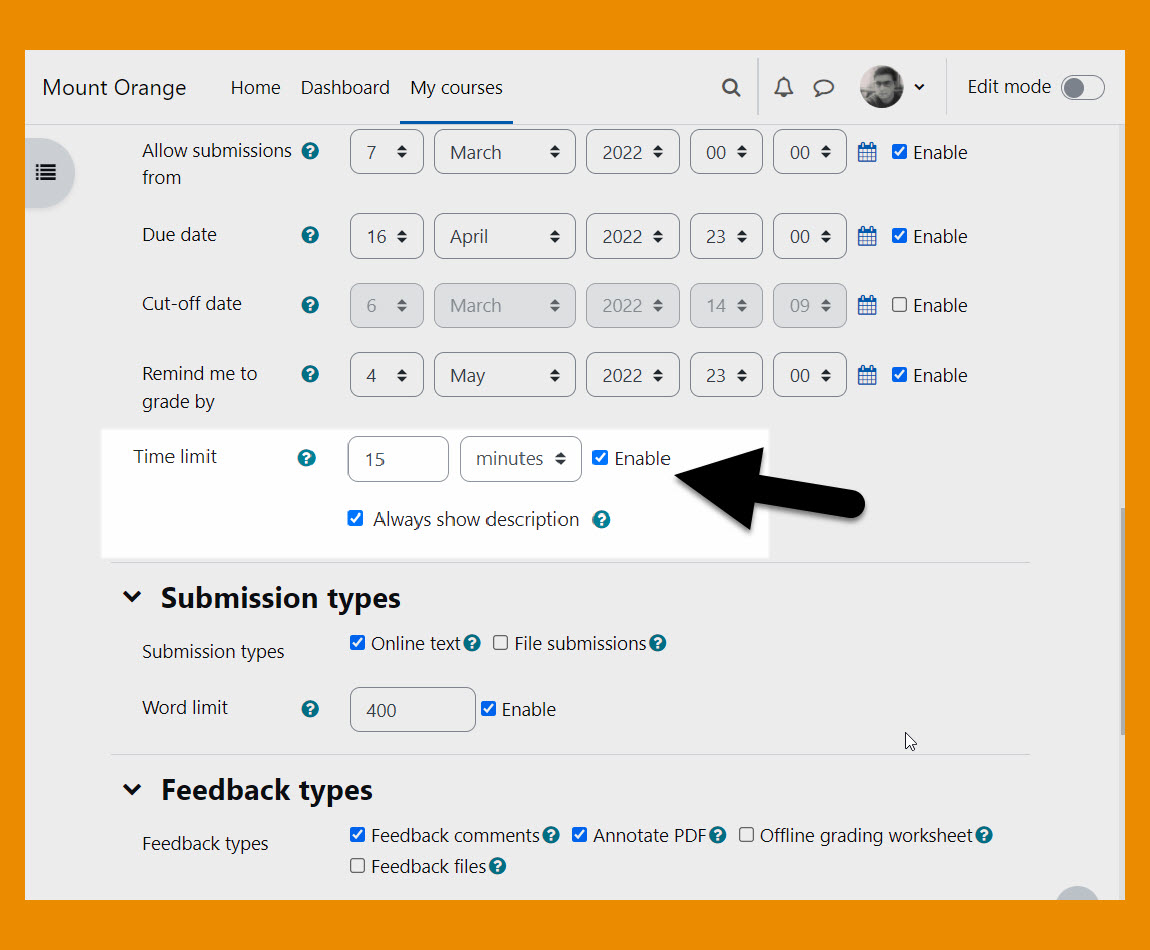1150x950 pixels.
Task: Click the Time limit value input field
Action: [397, 459]
